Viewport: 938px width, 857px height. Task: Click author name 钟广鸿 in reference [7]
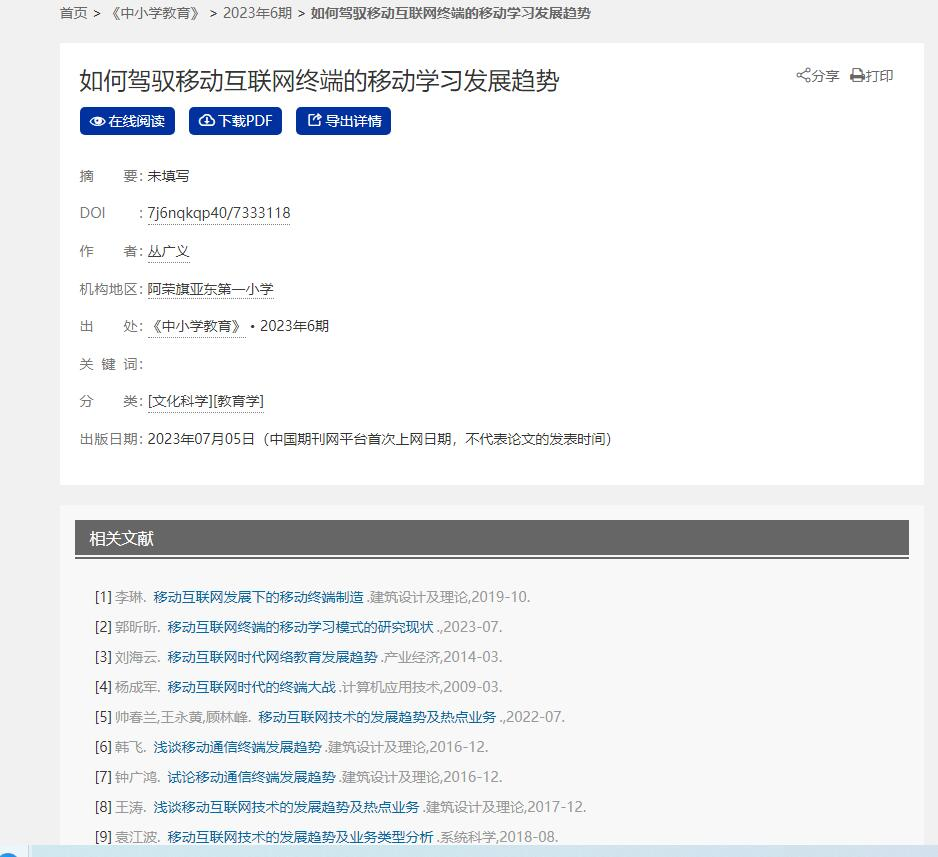pyautogui.click(x=136, y=776)
